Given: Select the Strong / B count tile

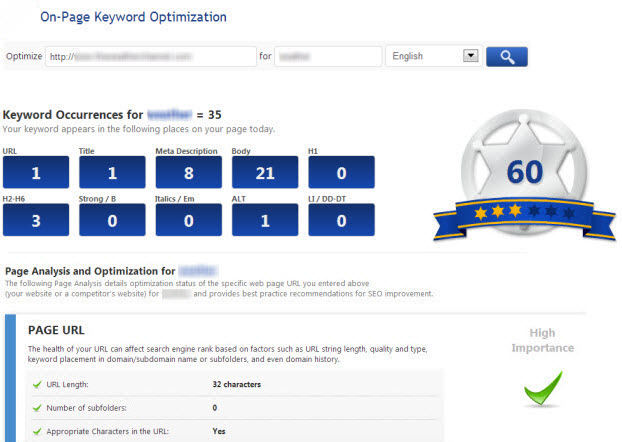Looking at the screenshot, I should [x=112, y=220].
